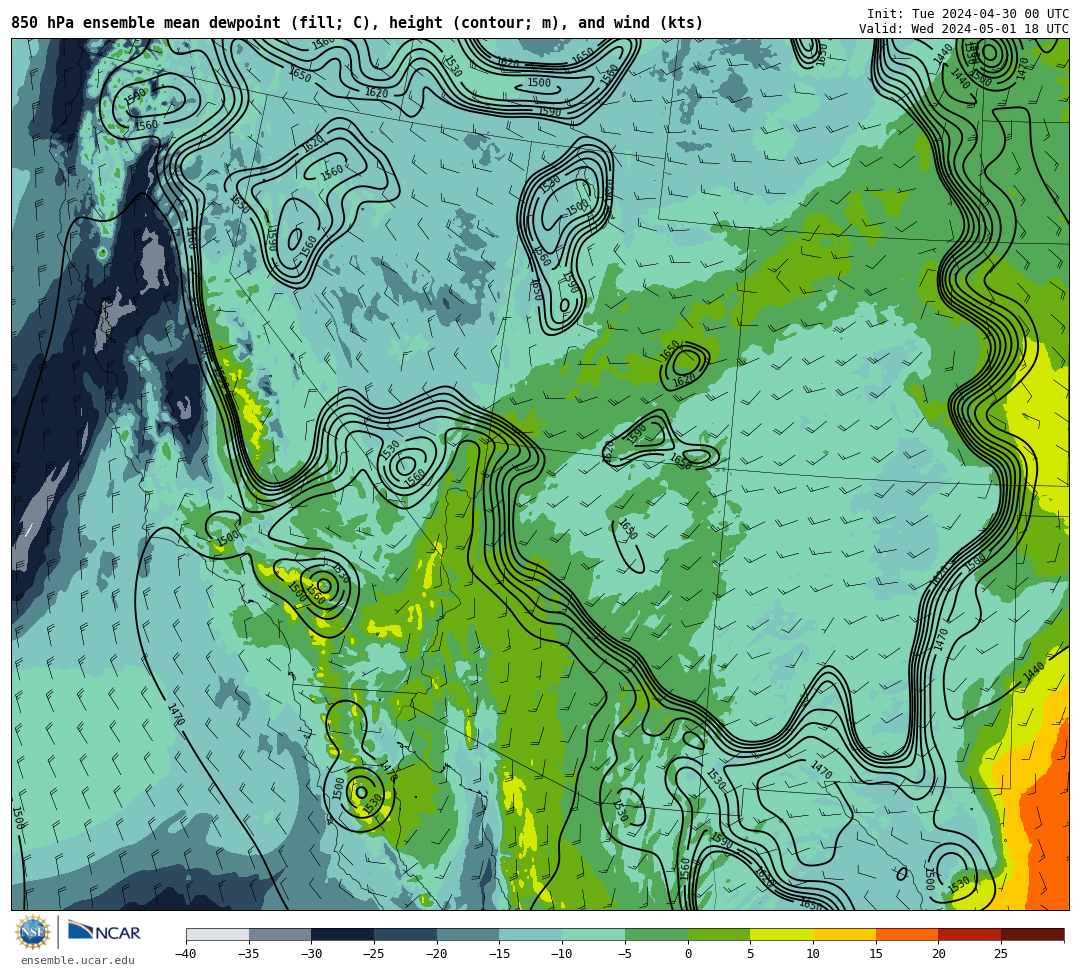
Task: Pick the dark teal -20 to -15 swatch
Action: 468,934
